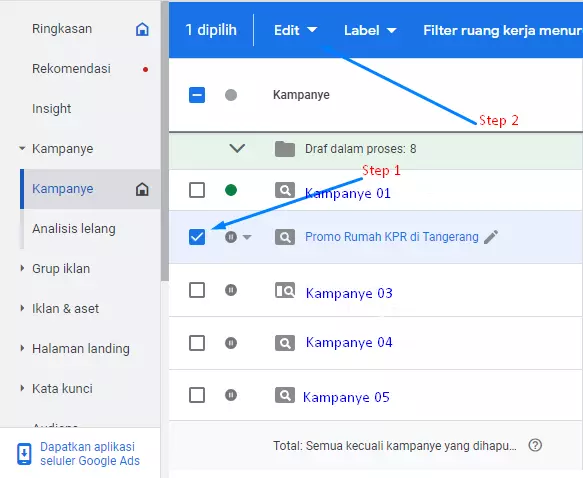The height and width of the screenshot is (478, 583).
Task: Click the grey status circle in the table header
Action: pyautogui.click(x=231, y=95)
